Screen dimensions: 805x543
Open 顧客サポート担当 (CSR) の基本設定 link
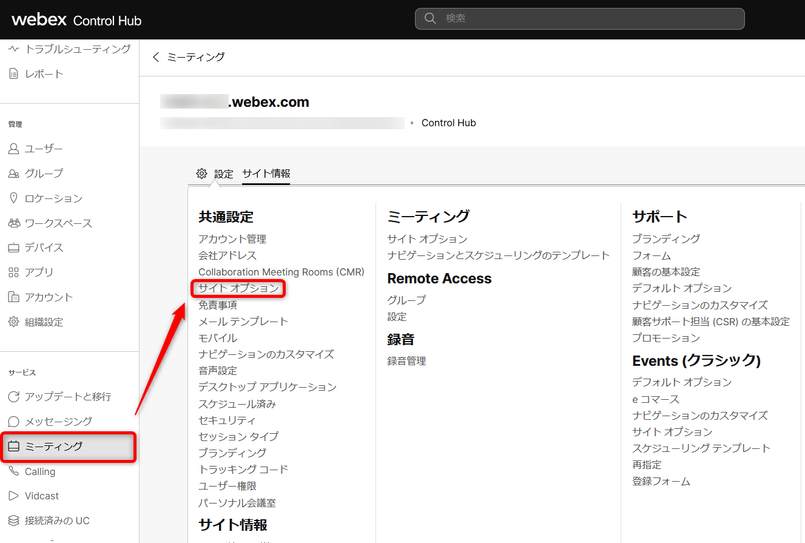click(x=711, y=321)
